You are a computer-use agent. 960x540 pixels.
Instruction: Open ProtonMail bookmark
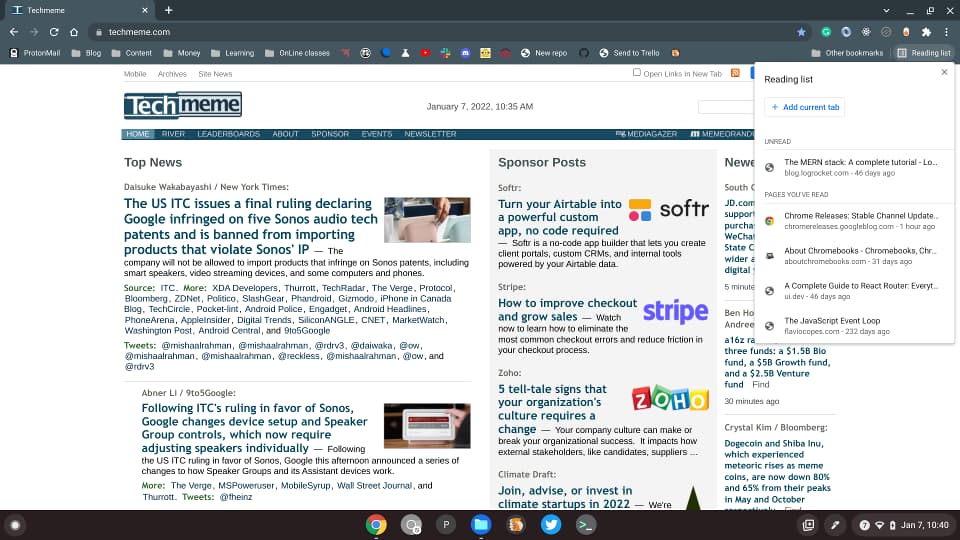(36, 53)
